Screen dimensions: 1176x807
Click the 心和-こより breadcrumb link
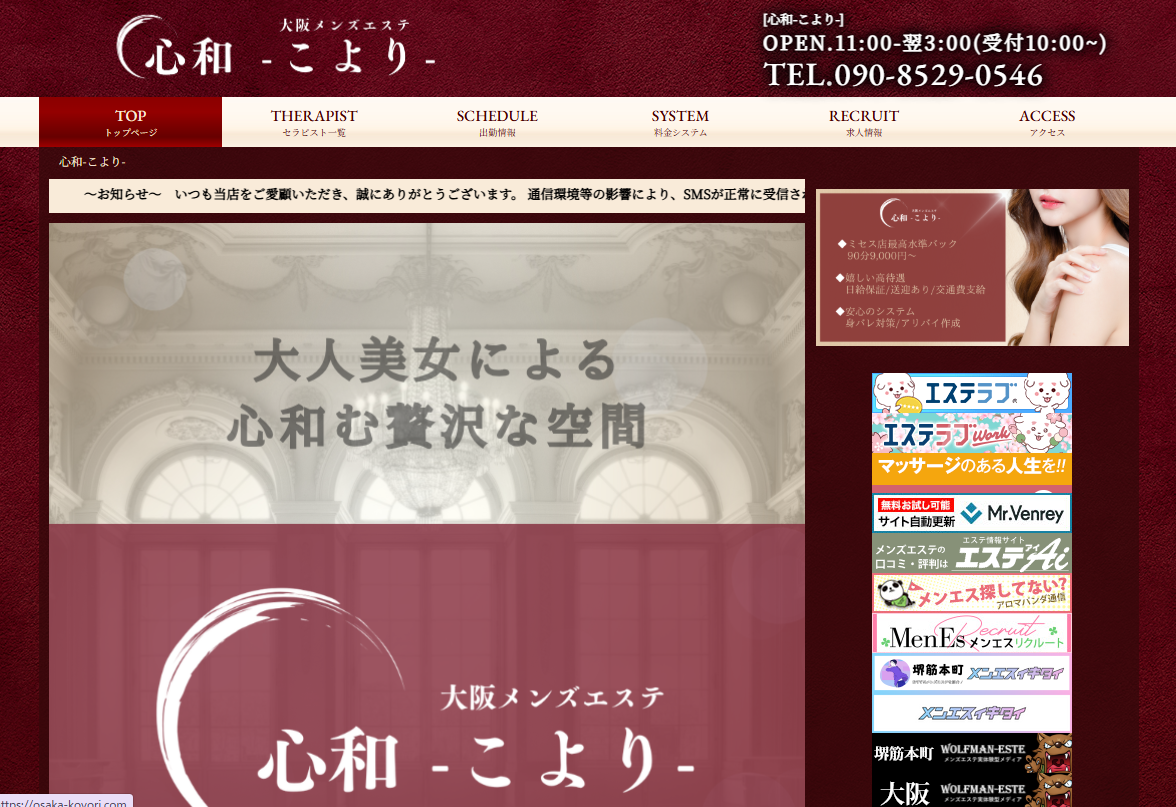tap(92, 161)
